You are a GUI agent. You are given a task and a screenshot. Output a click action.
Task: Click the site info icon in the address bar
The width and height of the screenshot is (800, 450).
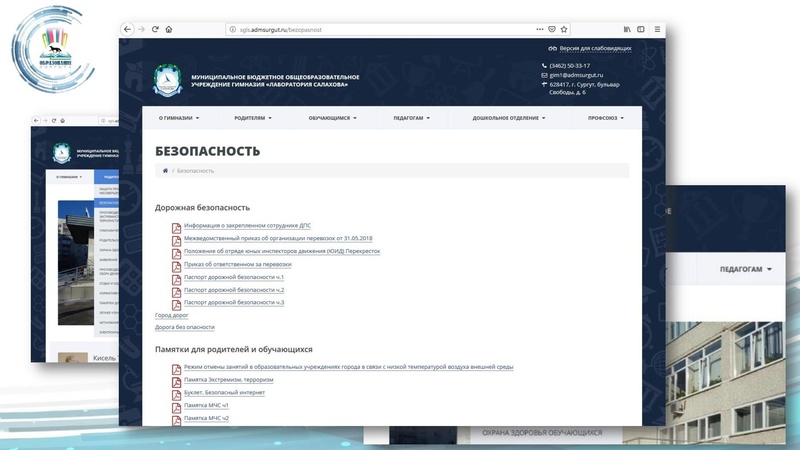[x=233, y=30]
